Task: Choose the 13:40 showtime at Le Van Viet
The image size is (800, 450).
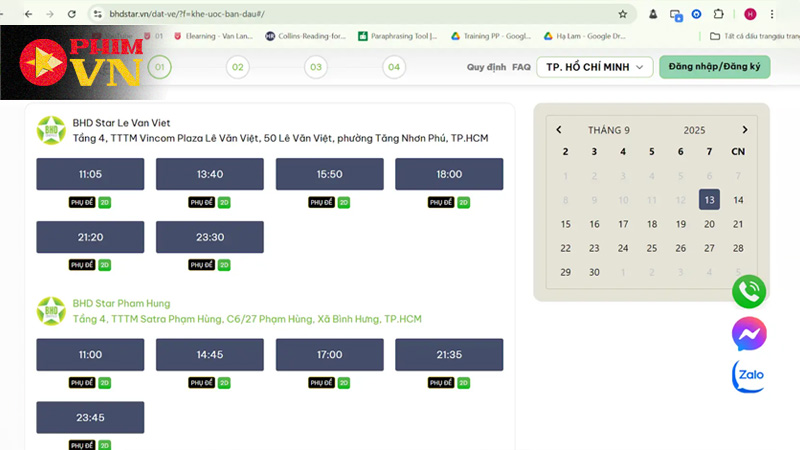Action: (210, 174)
